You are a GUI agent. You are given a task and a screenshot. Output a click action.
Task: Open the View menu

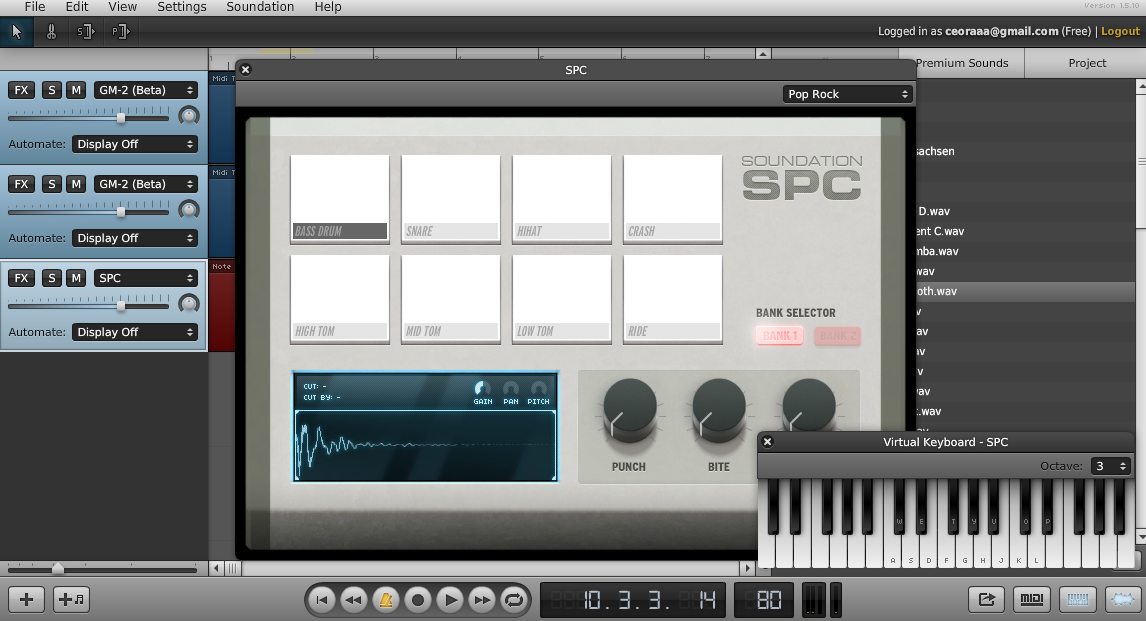(122, 7)
